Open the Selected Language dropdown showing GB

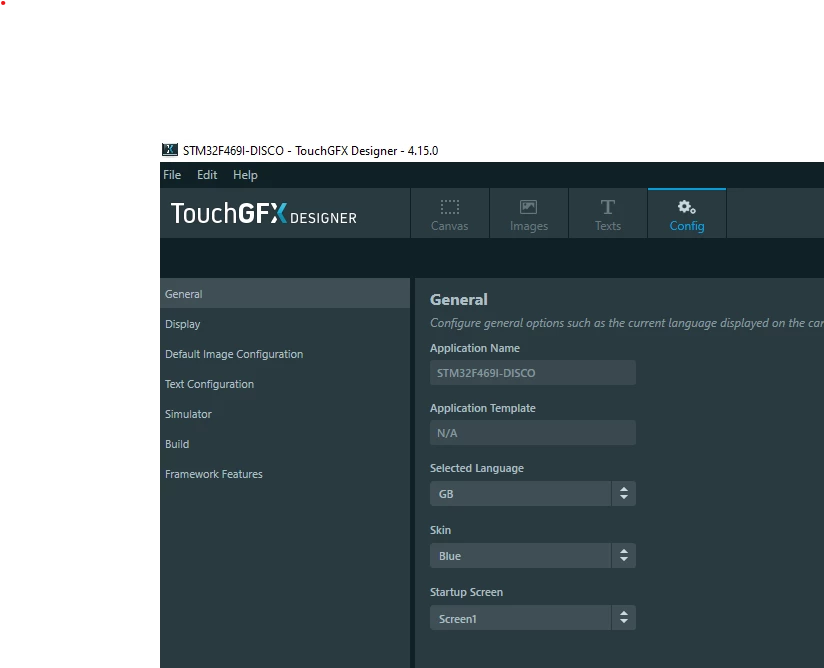coord(532,494)
